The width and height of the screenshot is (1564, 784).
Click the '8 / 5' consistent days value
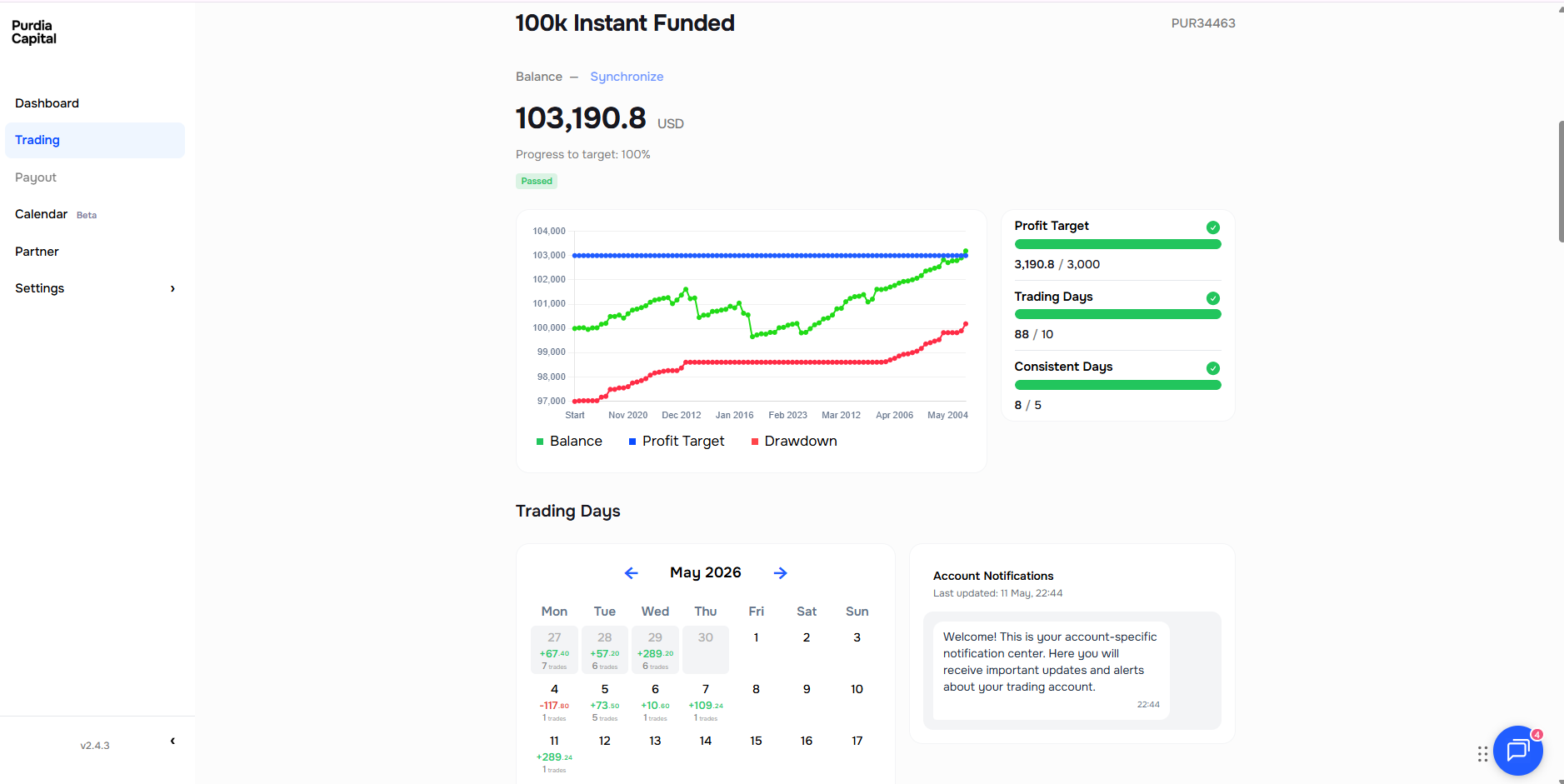1027,406
